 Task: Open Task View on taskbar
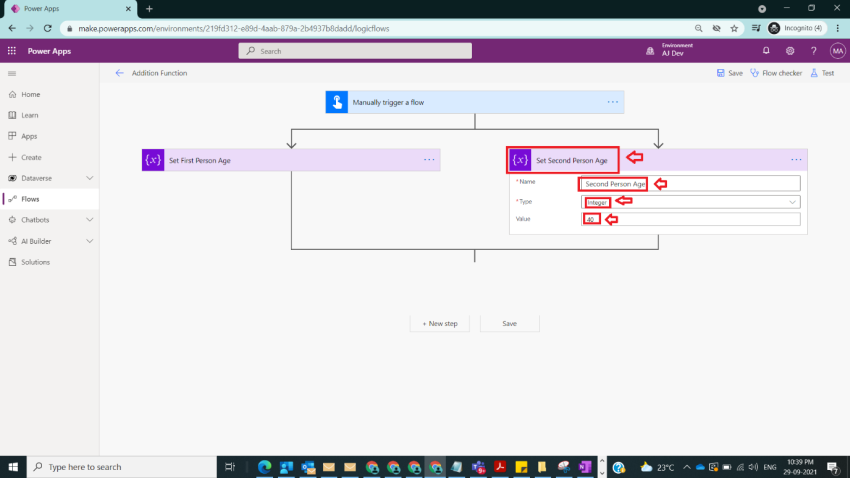click(230, 467)
